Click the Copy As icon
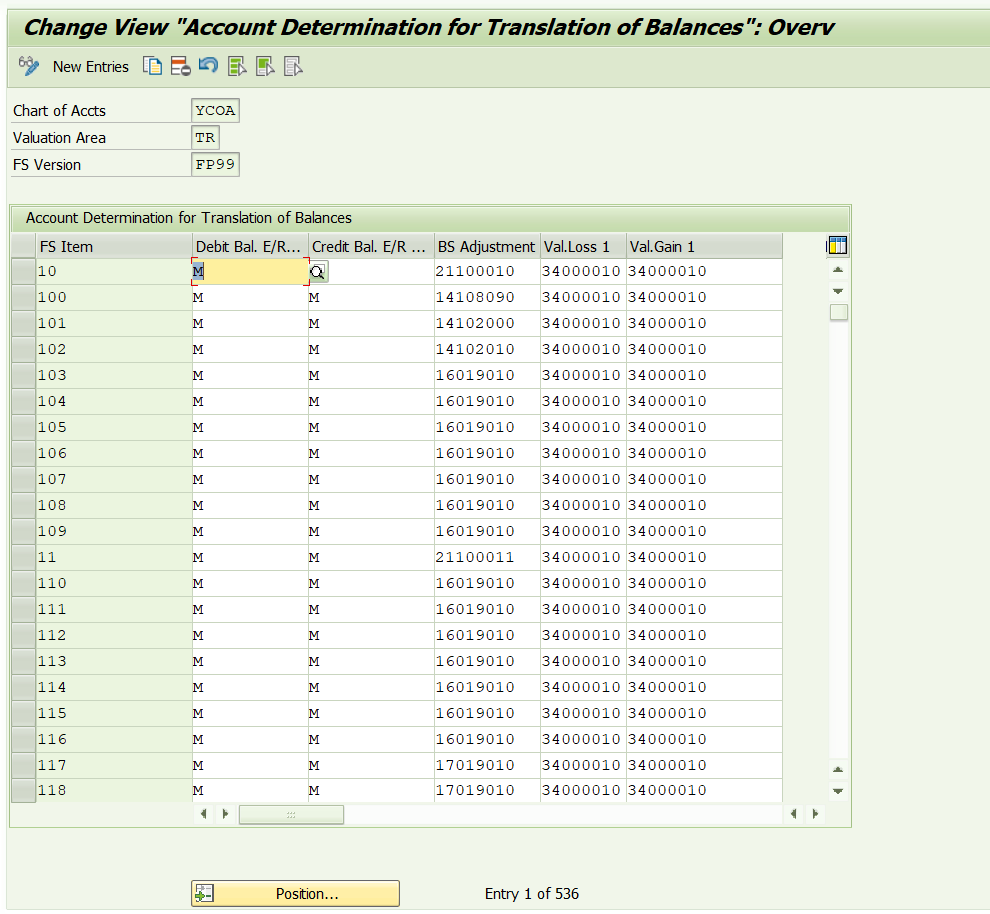This screenshot has height=914, width=990. (152, 66)
